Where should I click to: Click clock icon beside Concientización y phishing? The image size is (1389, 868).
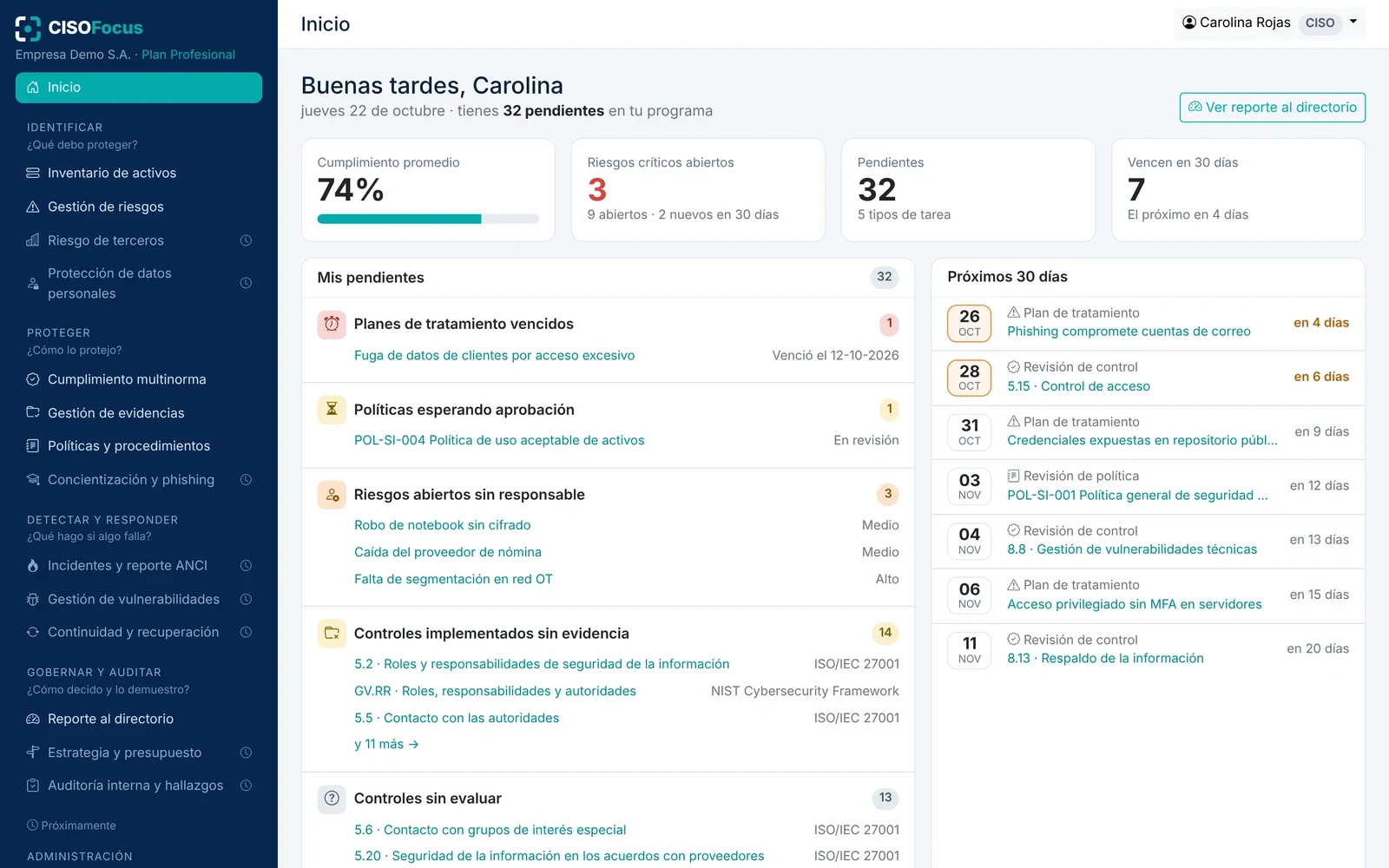pos(246,480)
